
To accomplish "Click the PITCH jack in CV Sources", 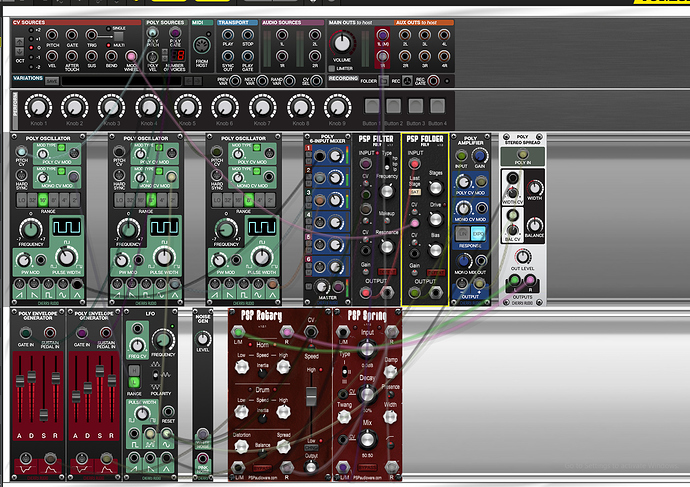I will click(52, 35).
